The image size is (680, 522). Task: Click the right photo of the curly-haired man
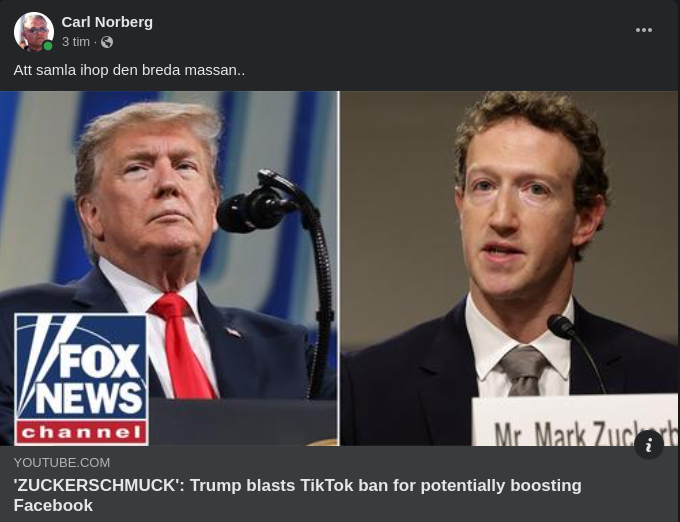pyautogui.click(x=510, y=268)
